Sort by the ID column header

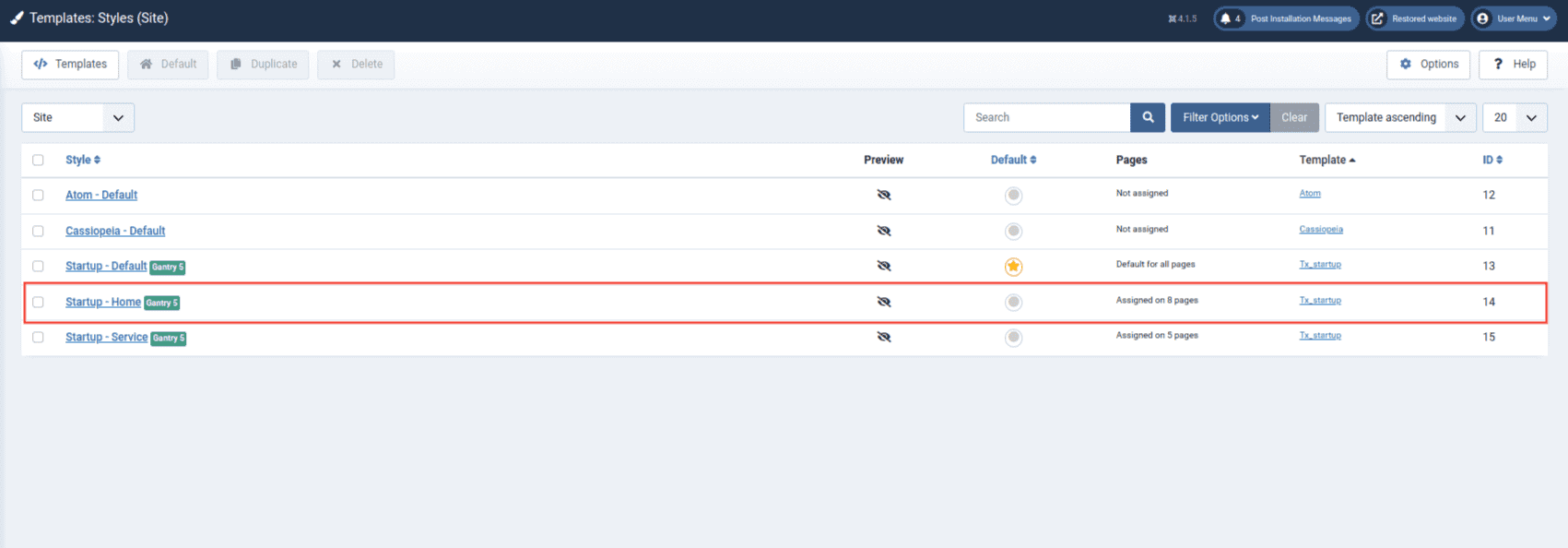[x=1491, y=160]
